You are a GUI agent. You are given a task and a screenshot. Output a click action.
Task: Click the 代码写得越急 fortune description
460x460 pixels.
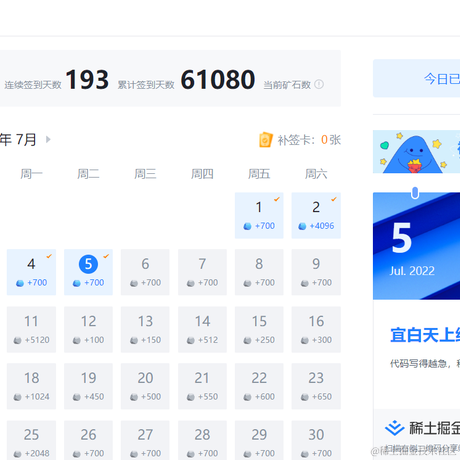(425, 363)
